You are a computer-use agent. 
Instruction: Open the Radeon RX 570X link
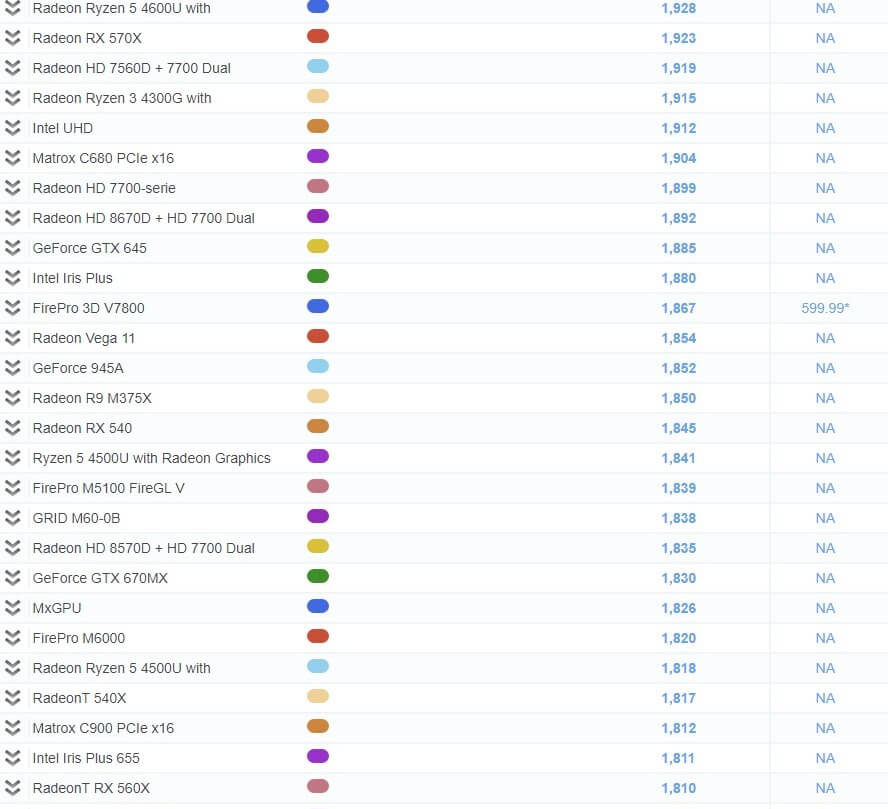click(87, 38)
